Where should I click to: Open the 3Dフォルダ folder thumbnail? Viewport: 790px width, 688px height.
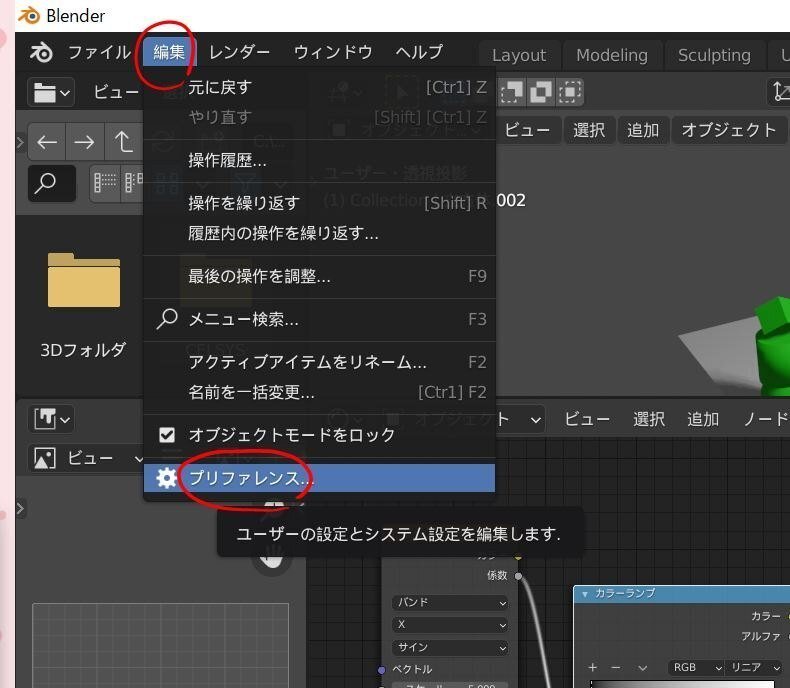click(x=84, y=281)
